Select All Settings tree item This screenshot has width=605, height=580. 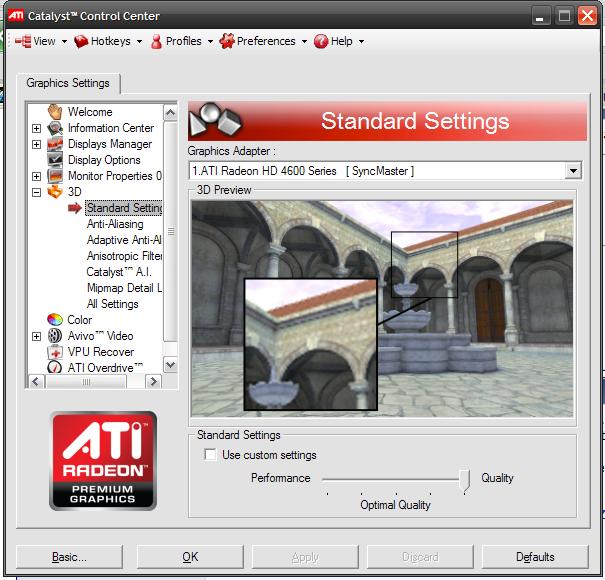click(x=113, y=304)
